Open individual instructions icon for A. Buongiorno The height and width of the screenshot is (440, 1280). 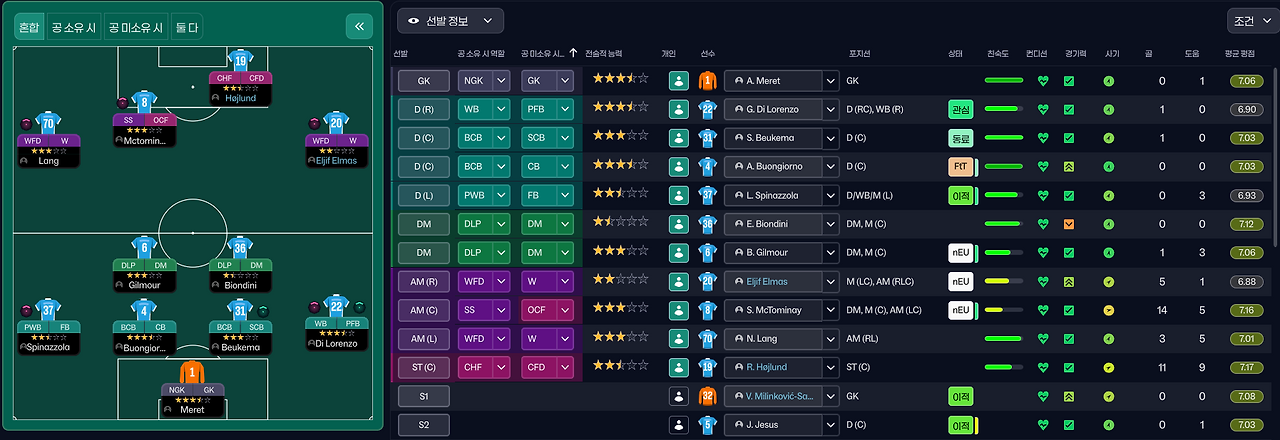point(679,167)
